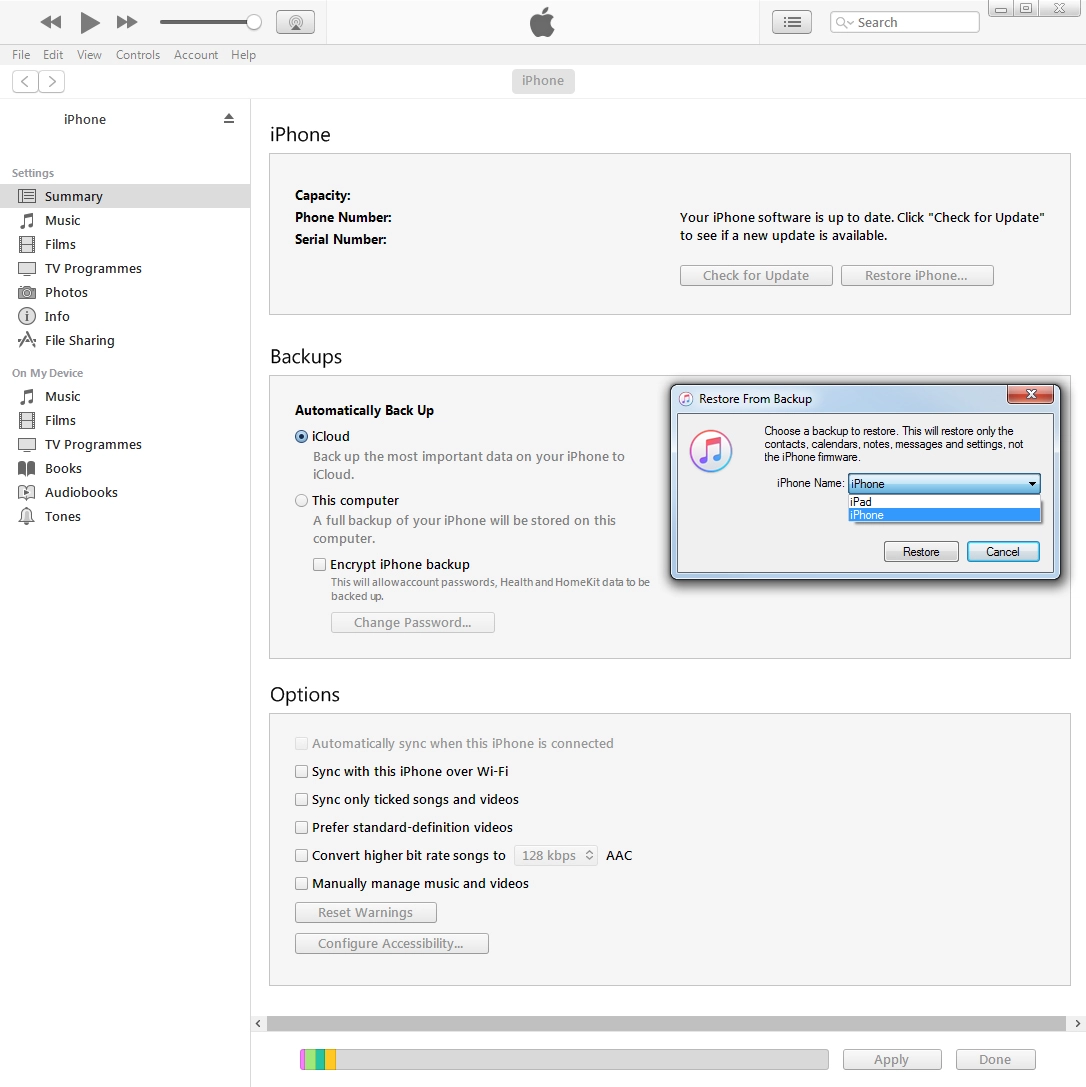This screenshot has height=1087, width=1086.
Task: Choose This computer for backups
Action: click(301, 500)
